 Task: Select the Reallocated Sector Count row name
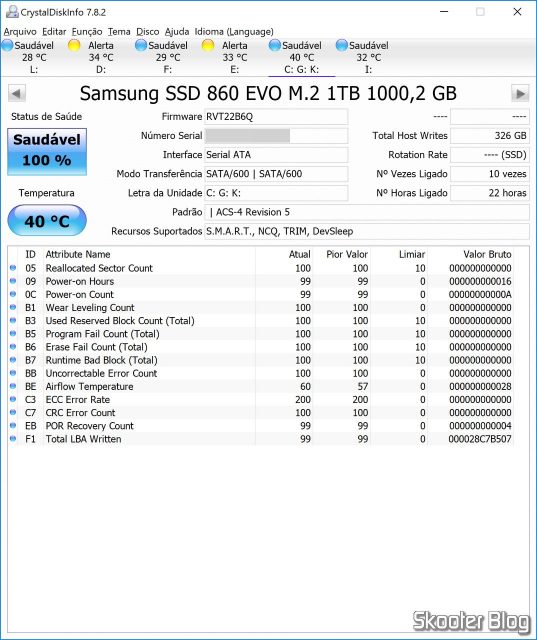[99, 268]
